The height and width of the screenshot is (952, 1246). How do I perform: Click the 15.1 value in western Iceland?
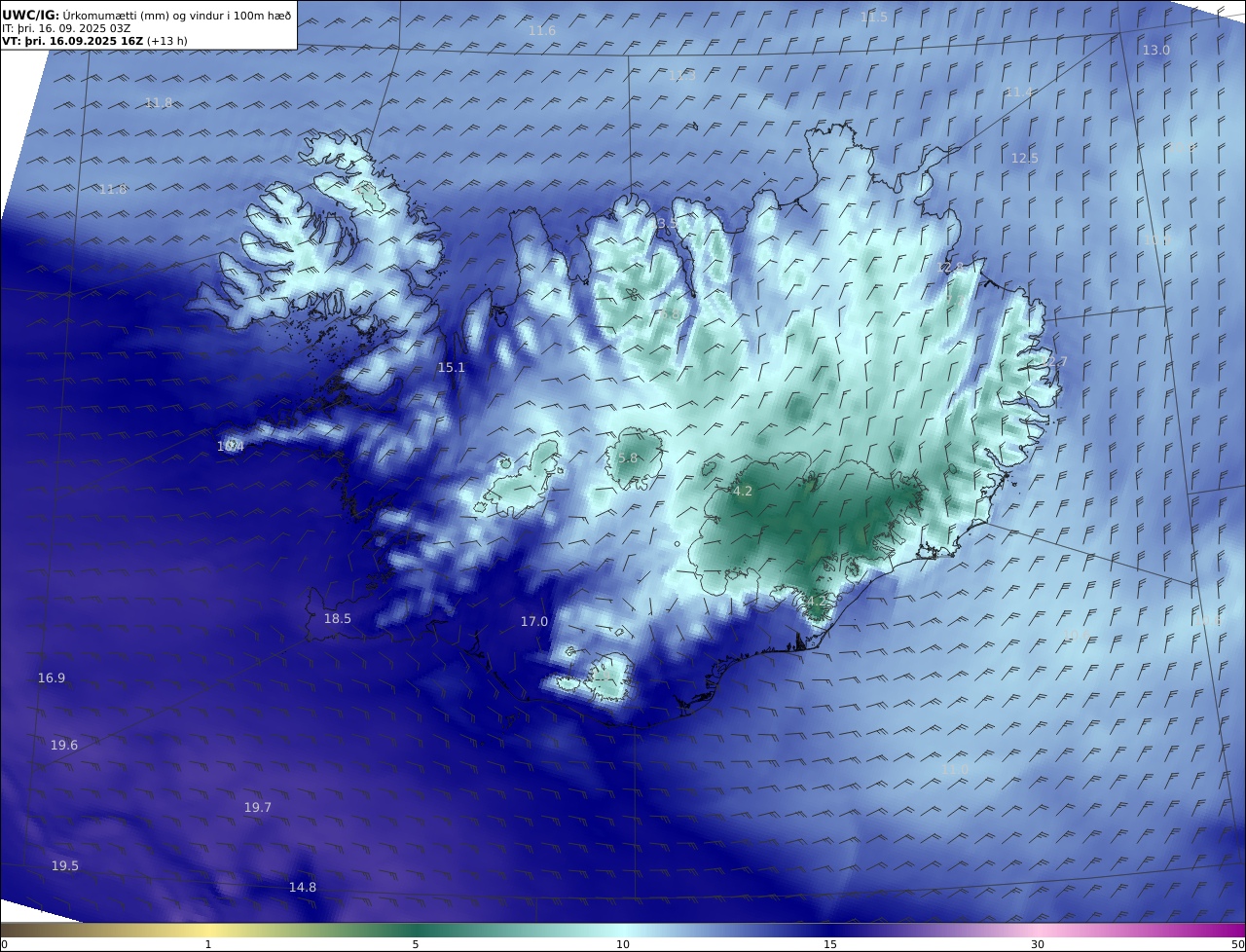point(452,368)
